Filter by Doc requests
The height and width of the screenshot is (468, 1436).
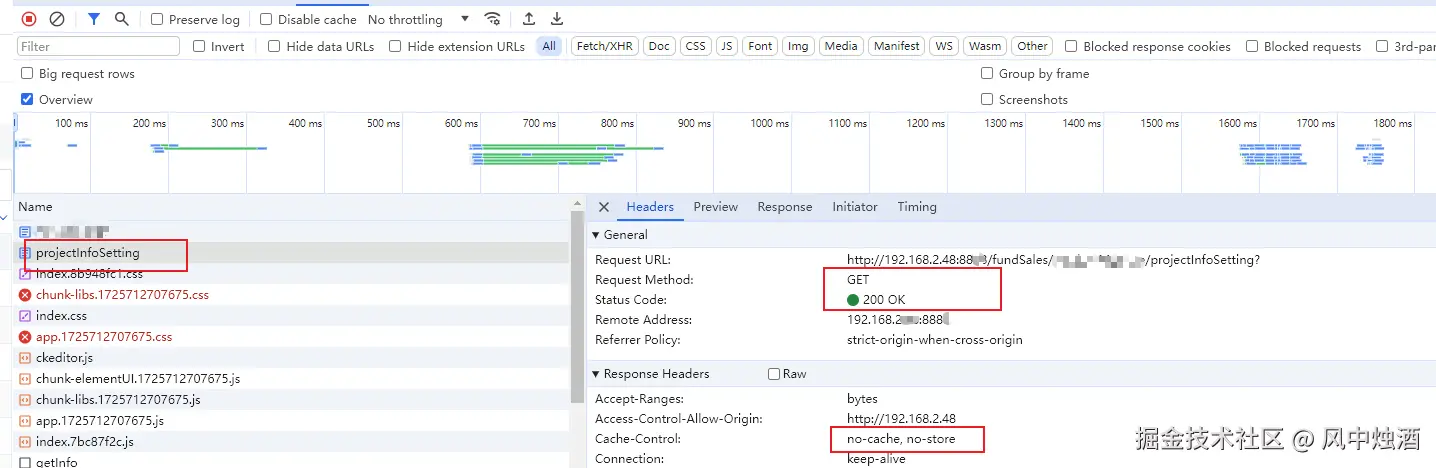[x=659, y=46]
